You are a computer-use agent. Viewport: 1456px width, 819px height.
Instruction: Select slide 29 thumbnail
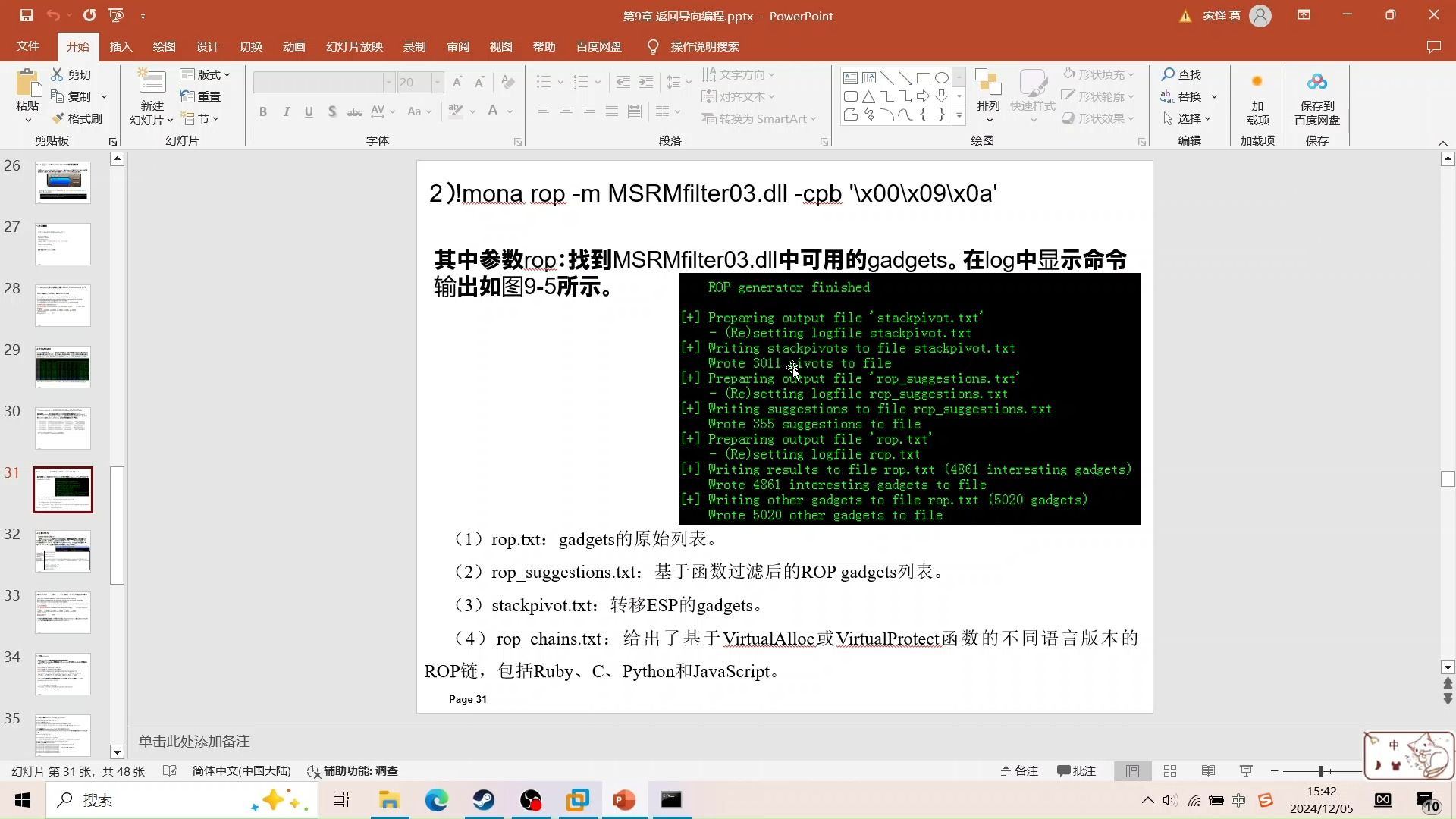click(62, 367)
